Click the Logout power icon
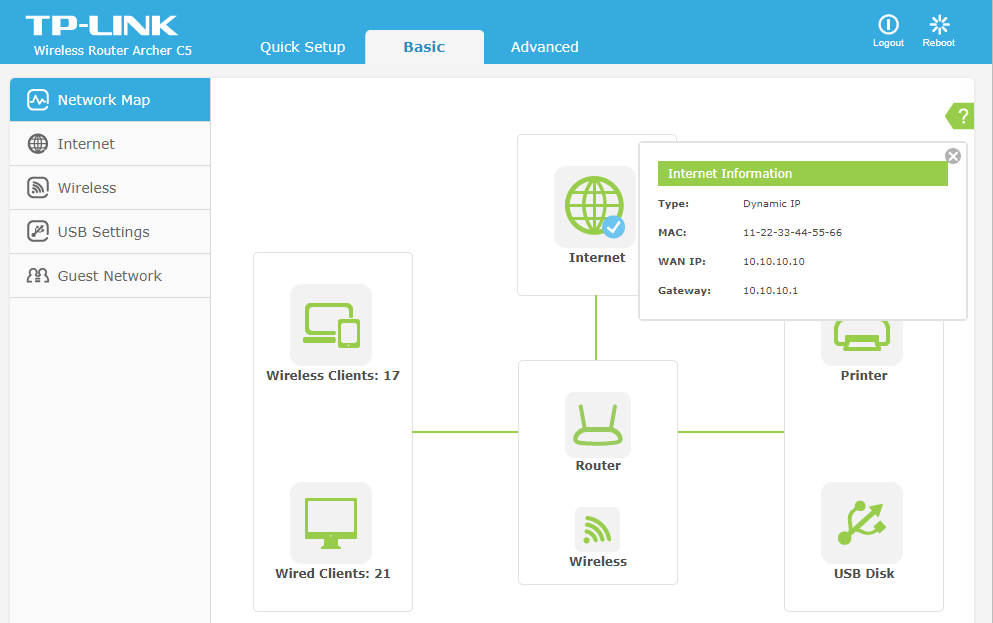Screen dimensions: 993x623 click(x=888, y=25)
